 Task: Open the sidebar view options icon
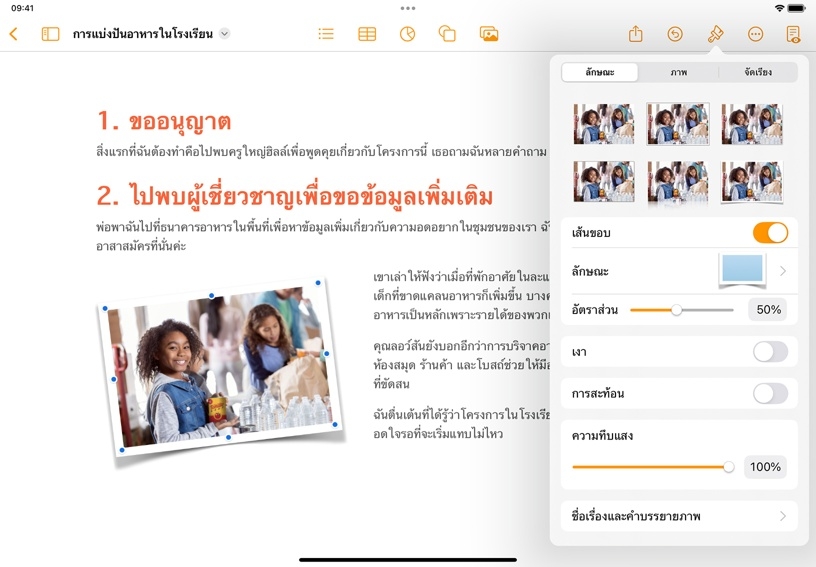50,34
